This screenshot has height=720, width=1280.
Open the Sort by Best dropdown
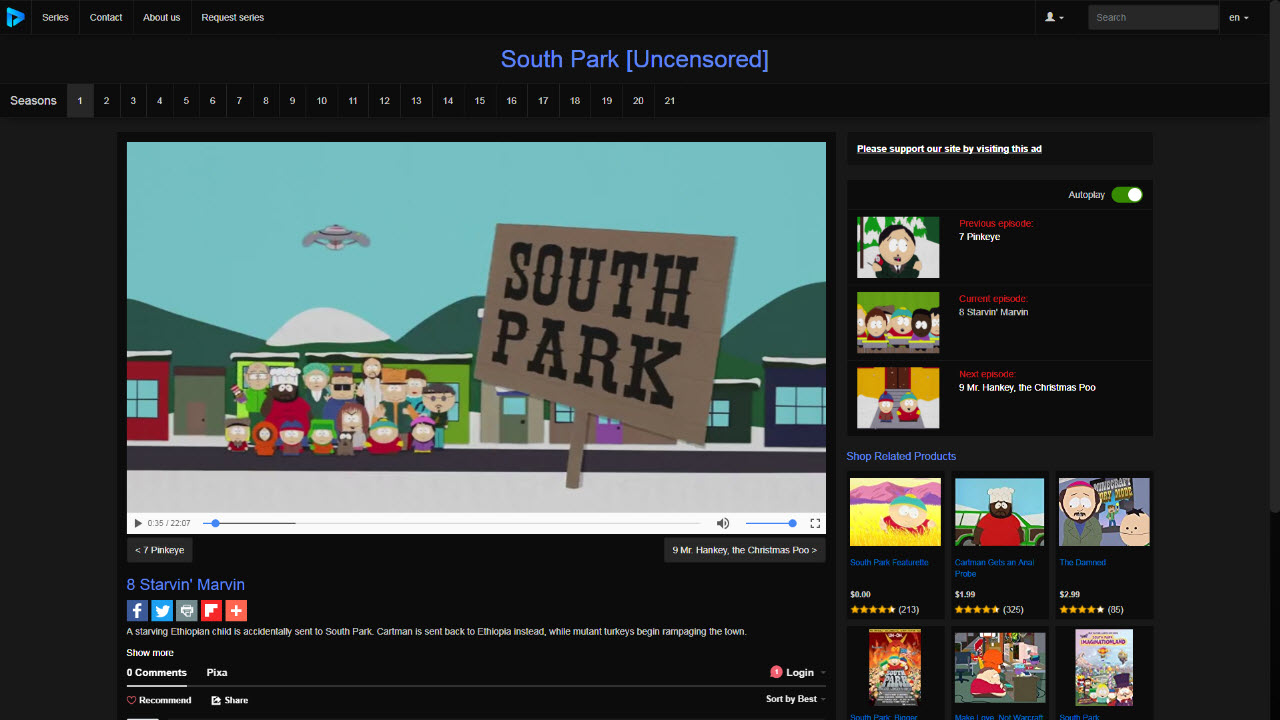(x=796, y=699)
